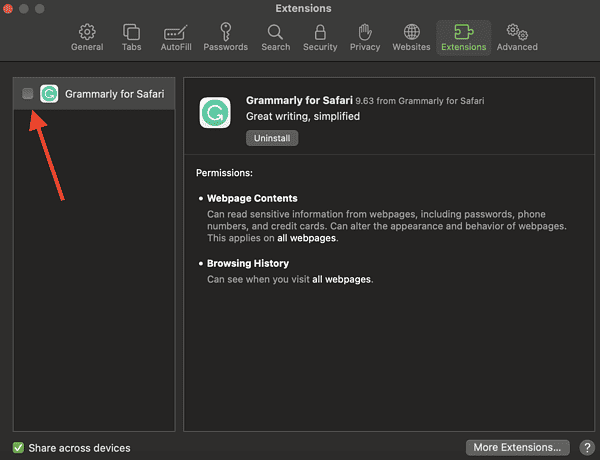Click the More Extensions… button
The width and height of the screenshot is (600, 460).
tap(519, 447)
